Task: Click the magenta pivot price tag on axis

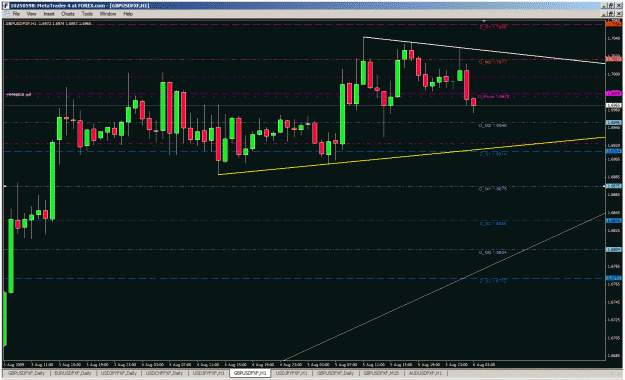Action: 613,93
